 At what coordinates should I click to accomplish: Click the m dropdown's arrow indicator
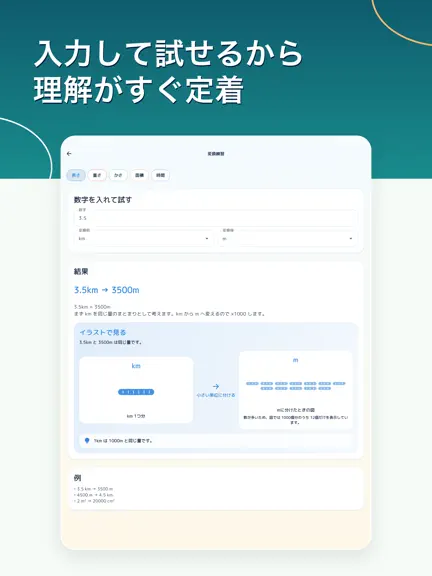350,239
